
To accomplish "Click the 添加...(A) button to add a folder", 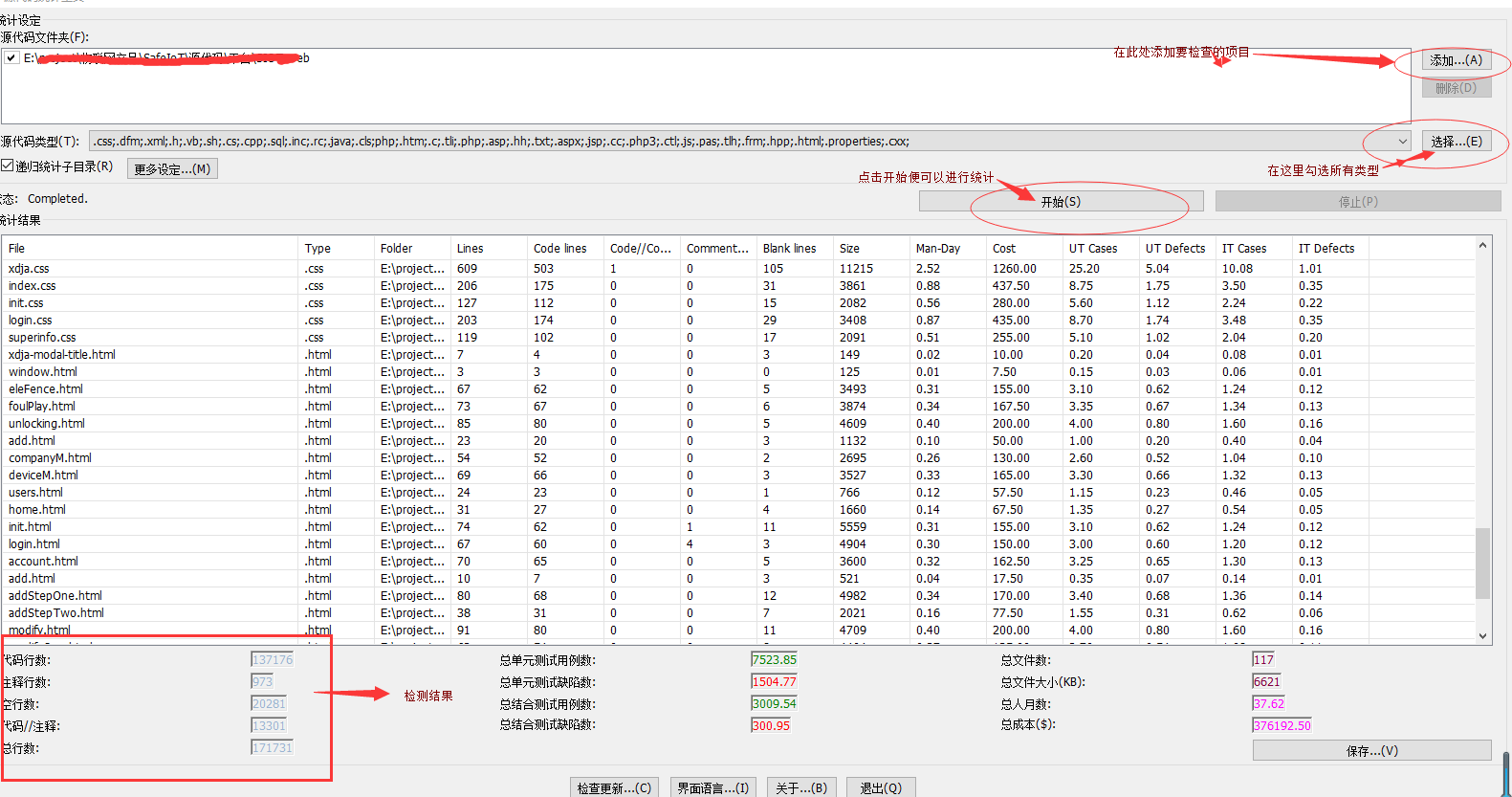I will point(1456,60).
